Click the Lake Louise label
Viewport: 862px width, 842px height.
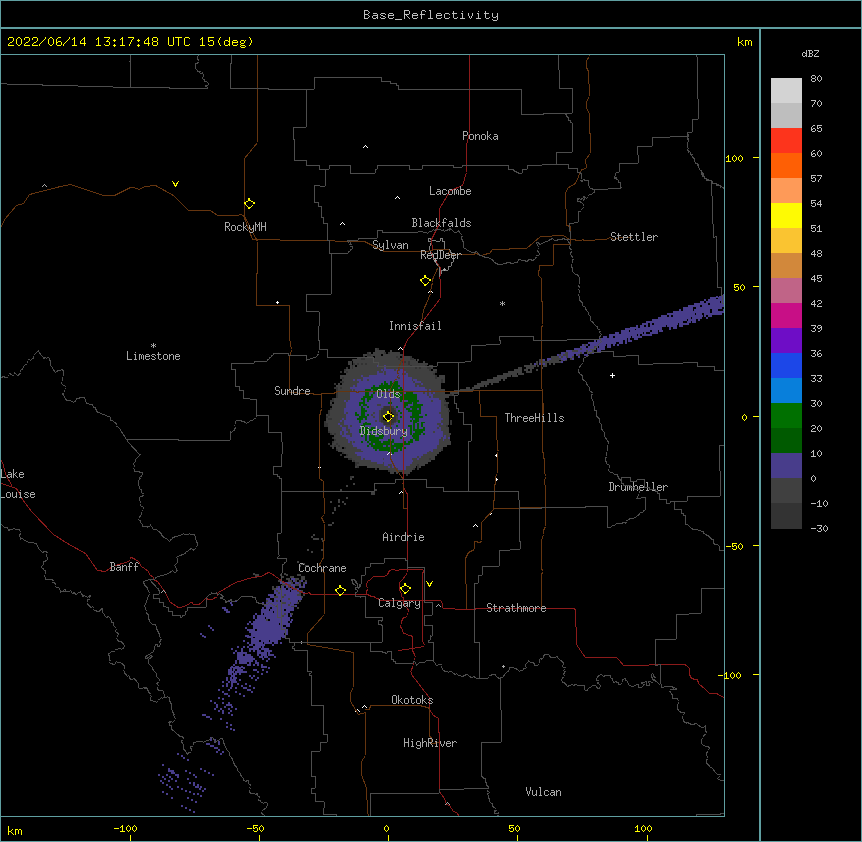tap(18, 484)
